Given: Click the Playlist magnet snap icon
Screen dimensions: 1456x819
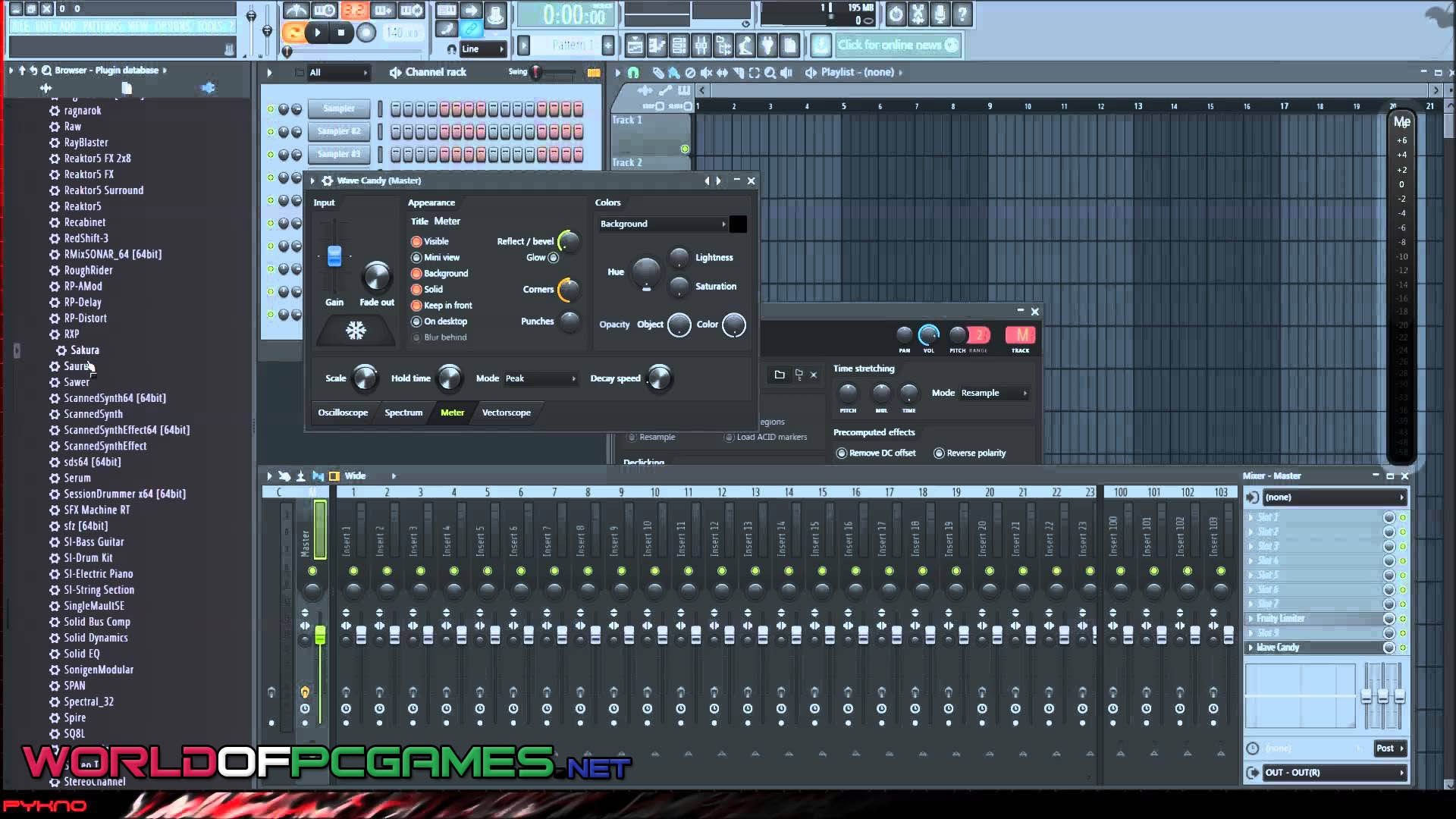Looking at the screenshot, I should point(633,73).
